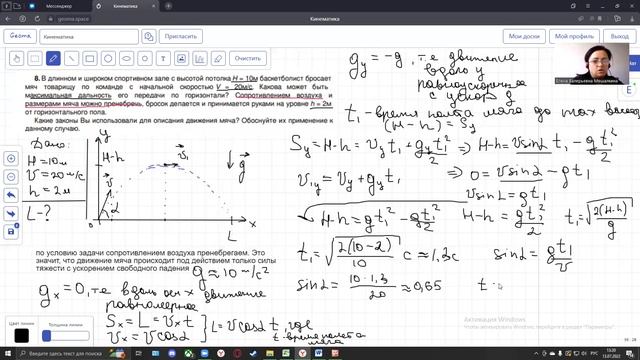Select the text tool

(x=163, y=58)
